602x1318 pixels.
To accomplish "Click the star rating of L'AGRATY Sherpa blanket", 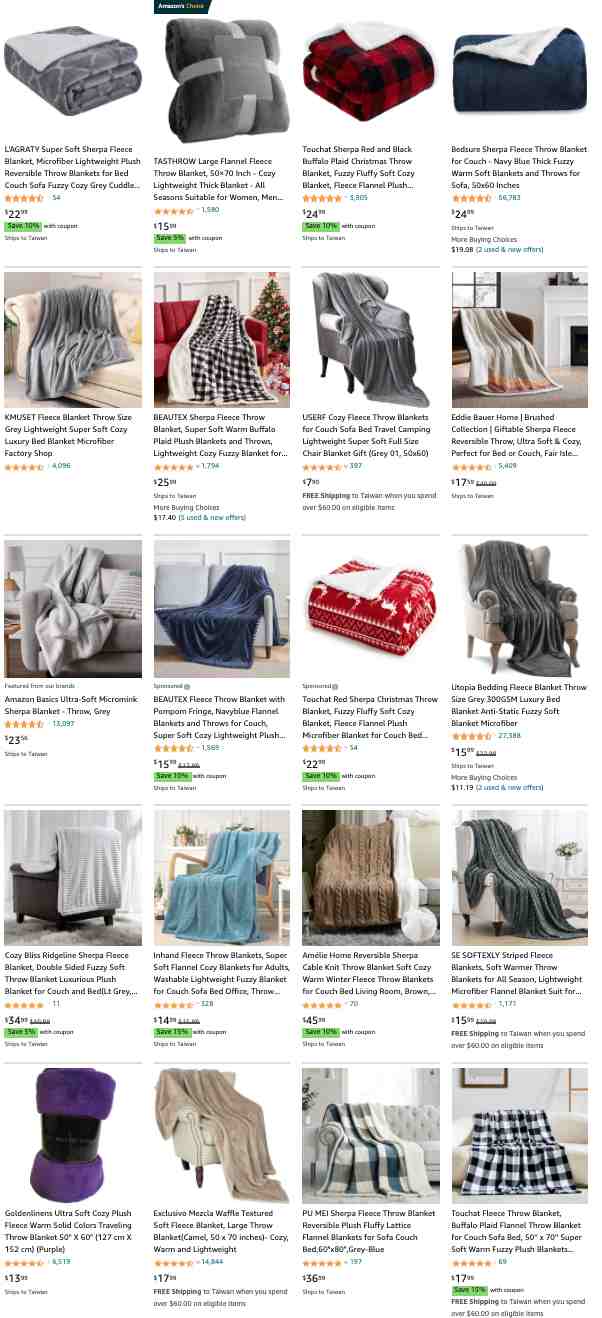I will pos(24,198).
